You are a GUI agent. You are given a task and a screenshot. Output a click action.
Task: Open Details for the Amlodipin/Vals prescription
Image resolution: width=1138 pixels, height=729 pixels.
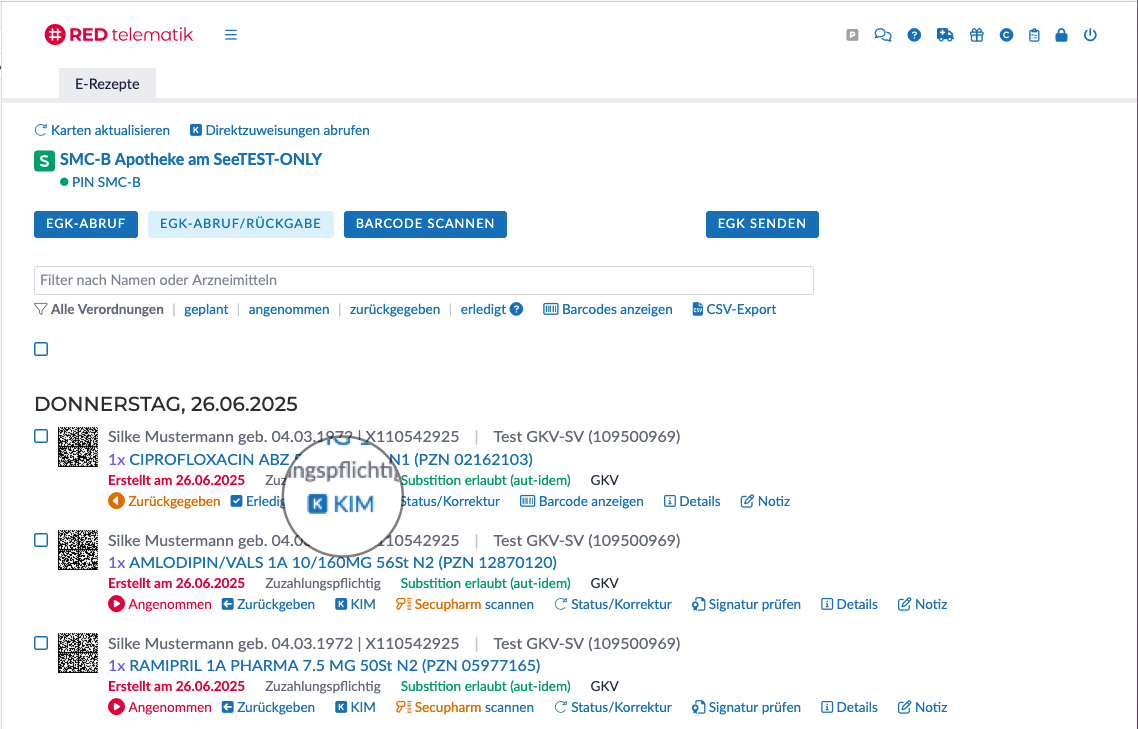(849, 604)
